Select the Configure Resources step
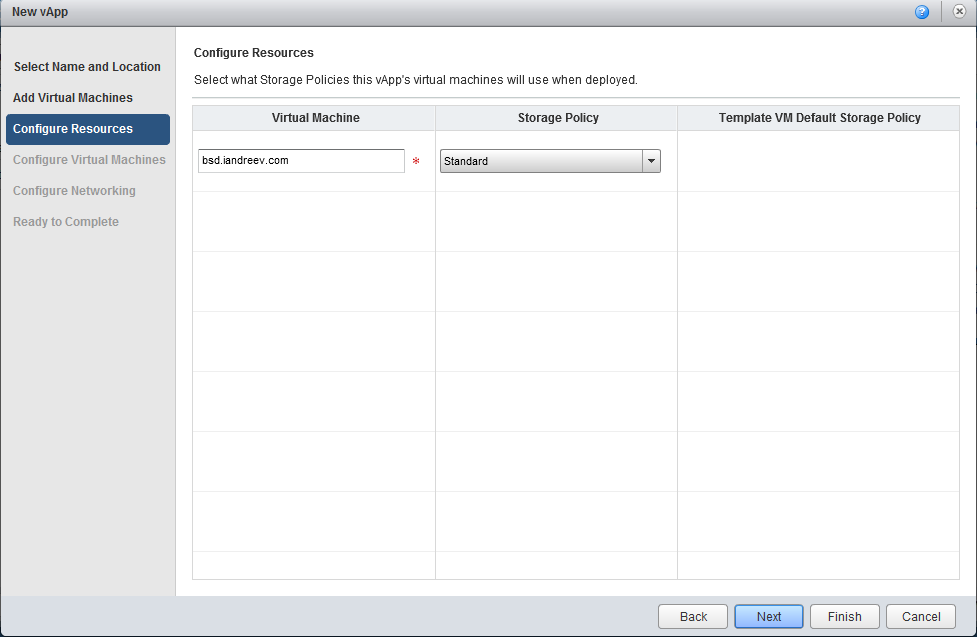Image resolution: width=977 pixels, height=637 pixels. pos(88,129)
